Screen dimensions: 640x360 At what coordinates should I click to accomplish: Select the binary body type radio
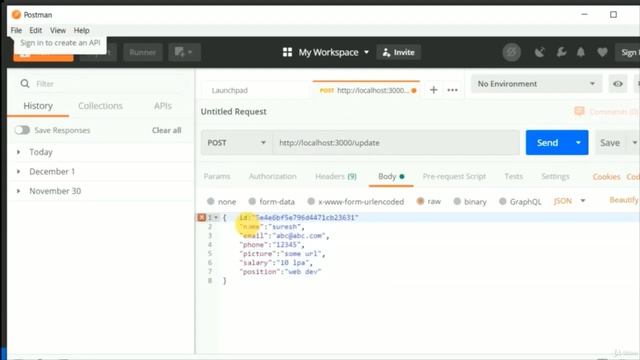(457, 201)
